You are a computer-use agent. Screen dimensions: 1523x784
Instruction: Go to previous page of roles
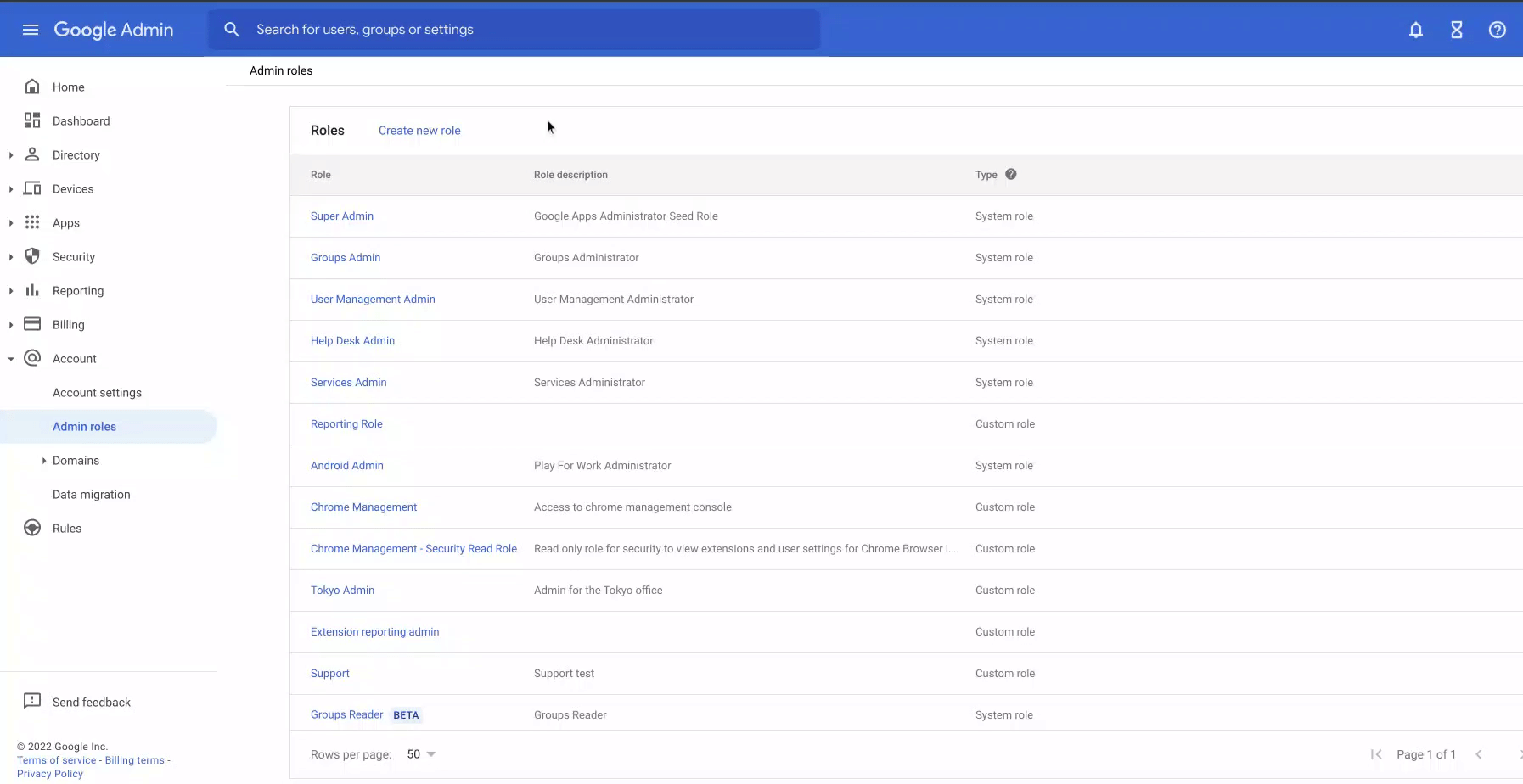pyautogui.click(x=1479, y=754)
